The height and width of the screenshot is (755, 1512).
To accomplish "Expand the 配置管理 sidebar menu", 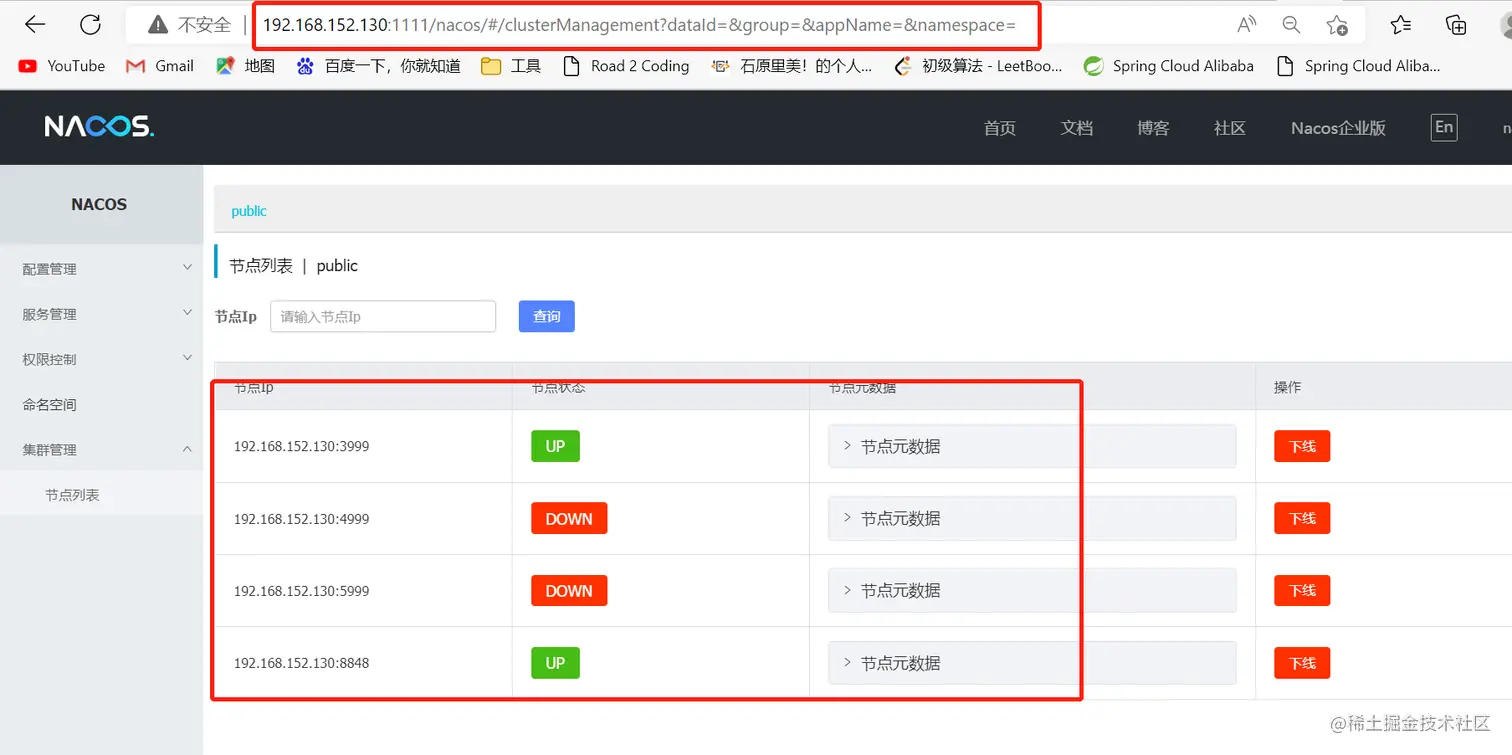I will pyautogui.click(x=101, y=269).
